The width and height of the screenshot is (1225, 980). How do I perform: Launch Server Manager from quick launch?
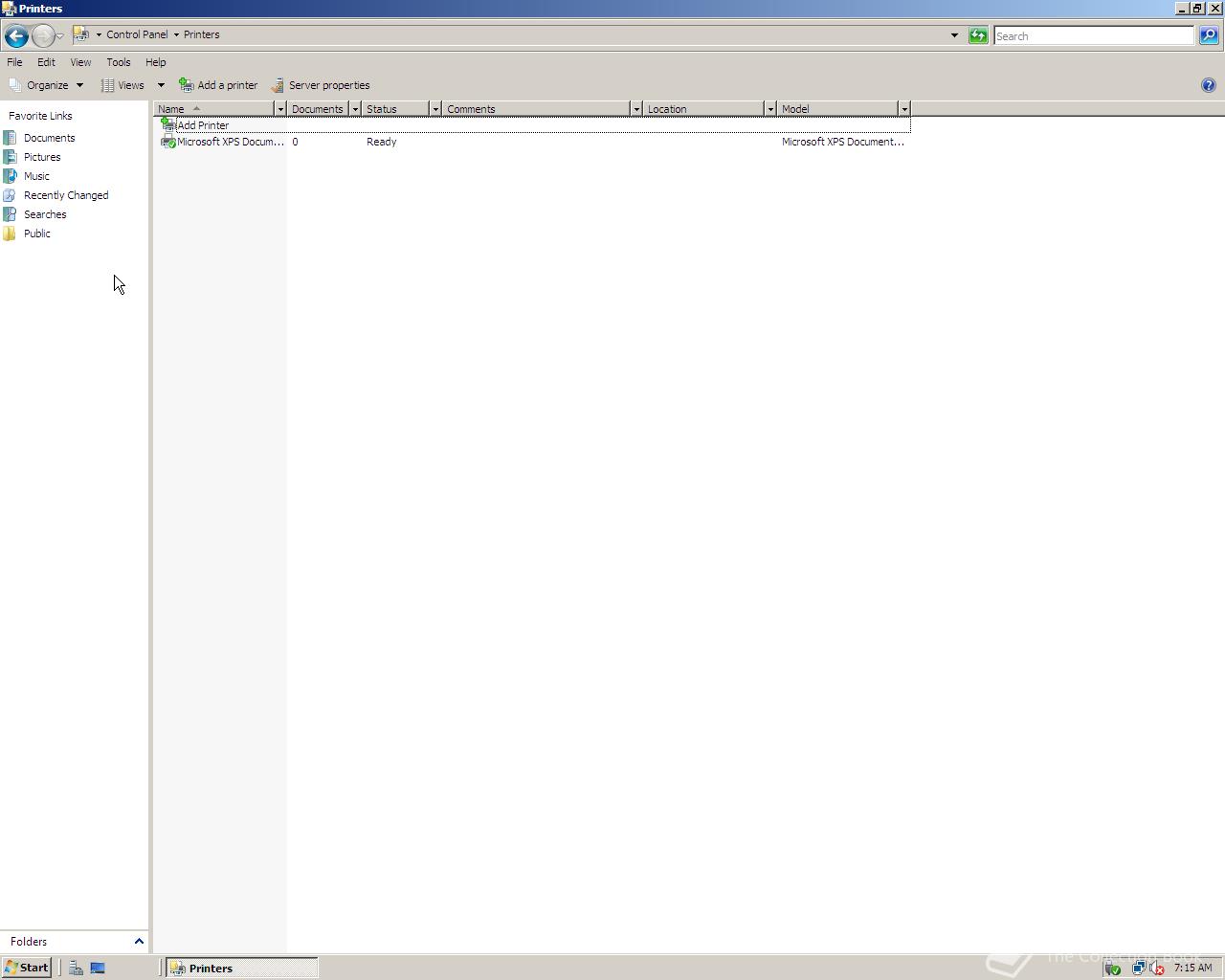[76, 968]
